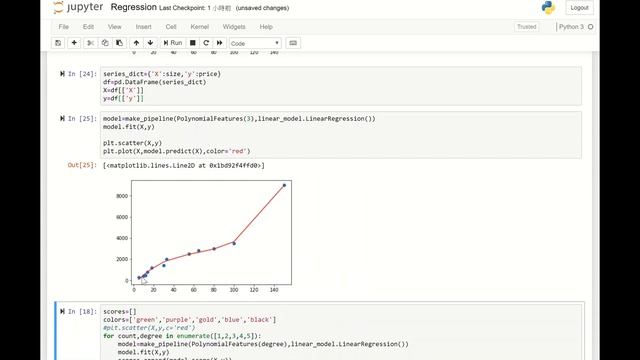Screen dimensions: 640x360
Task: Click the kernel idle circle indicator
Action: pos(590,27)
